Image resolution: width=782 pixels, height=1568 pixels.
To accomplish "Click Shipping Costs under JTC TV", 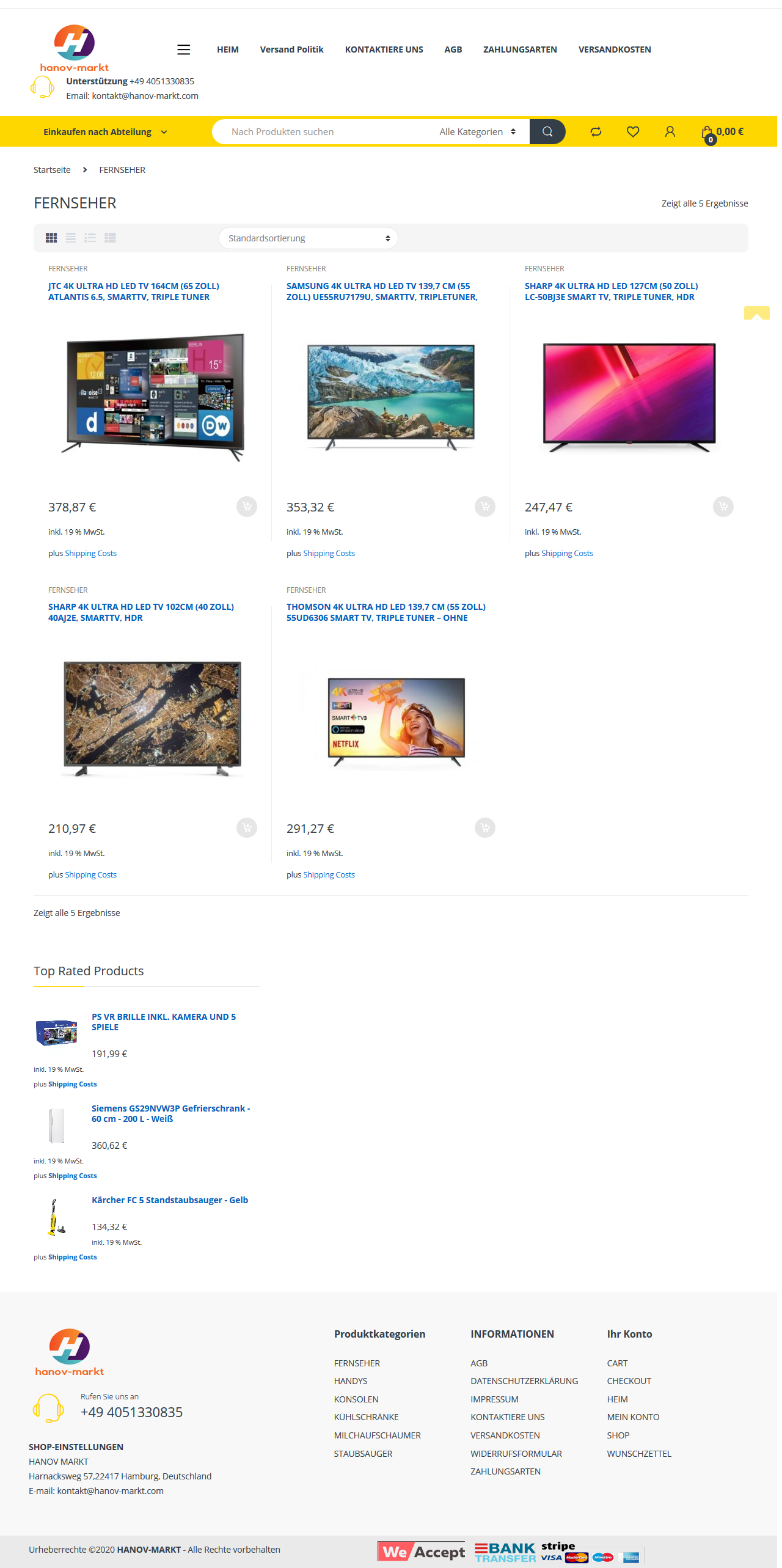I will [90, 553].
